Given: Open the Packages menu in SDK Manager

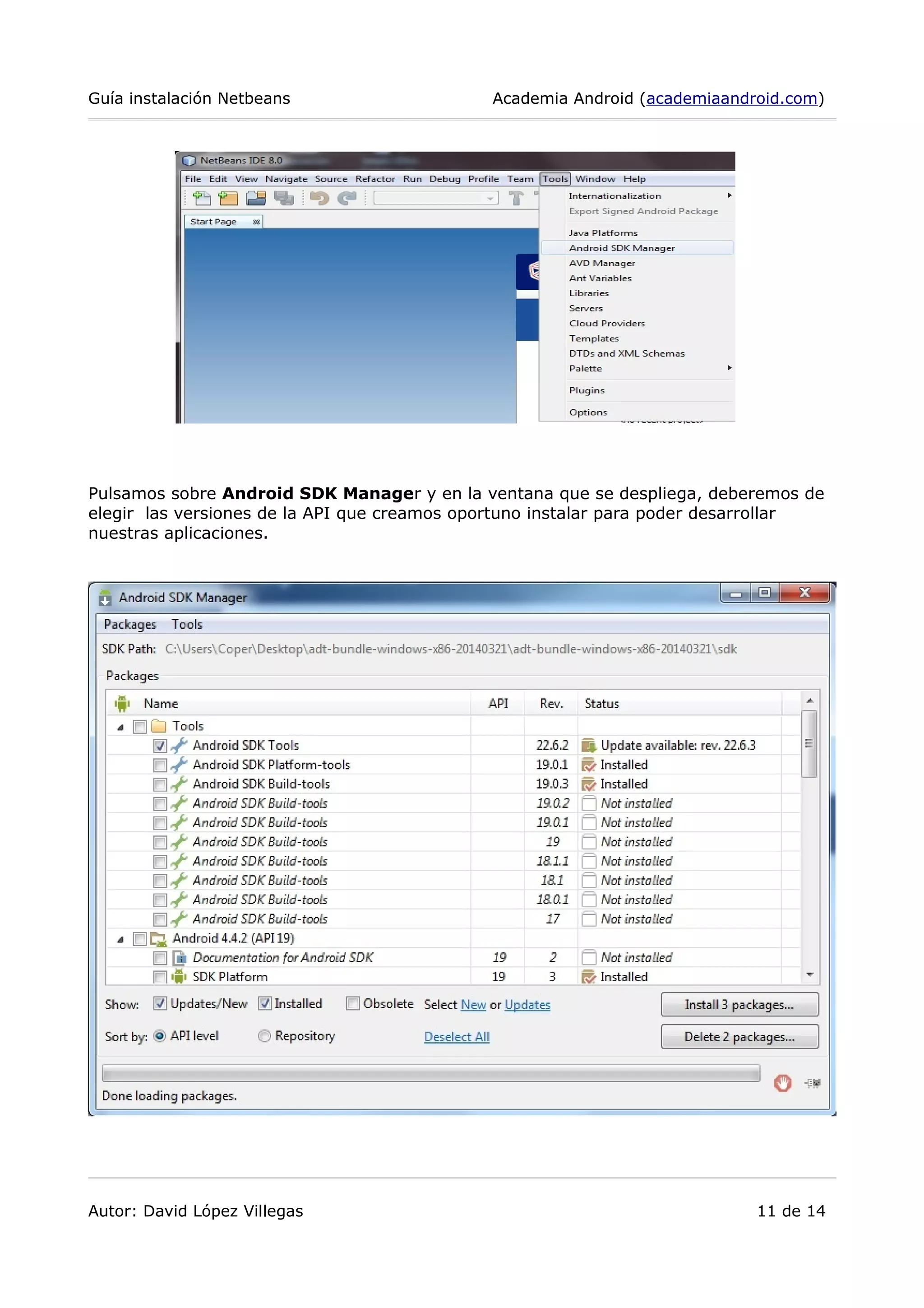Looking at the screenshot, I should pos(130,624).
